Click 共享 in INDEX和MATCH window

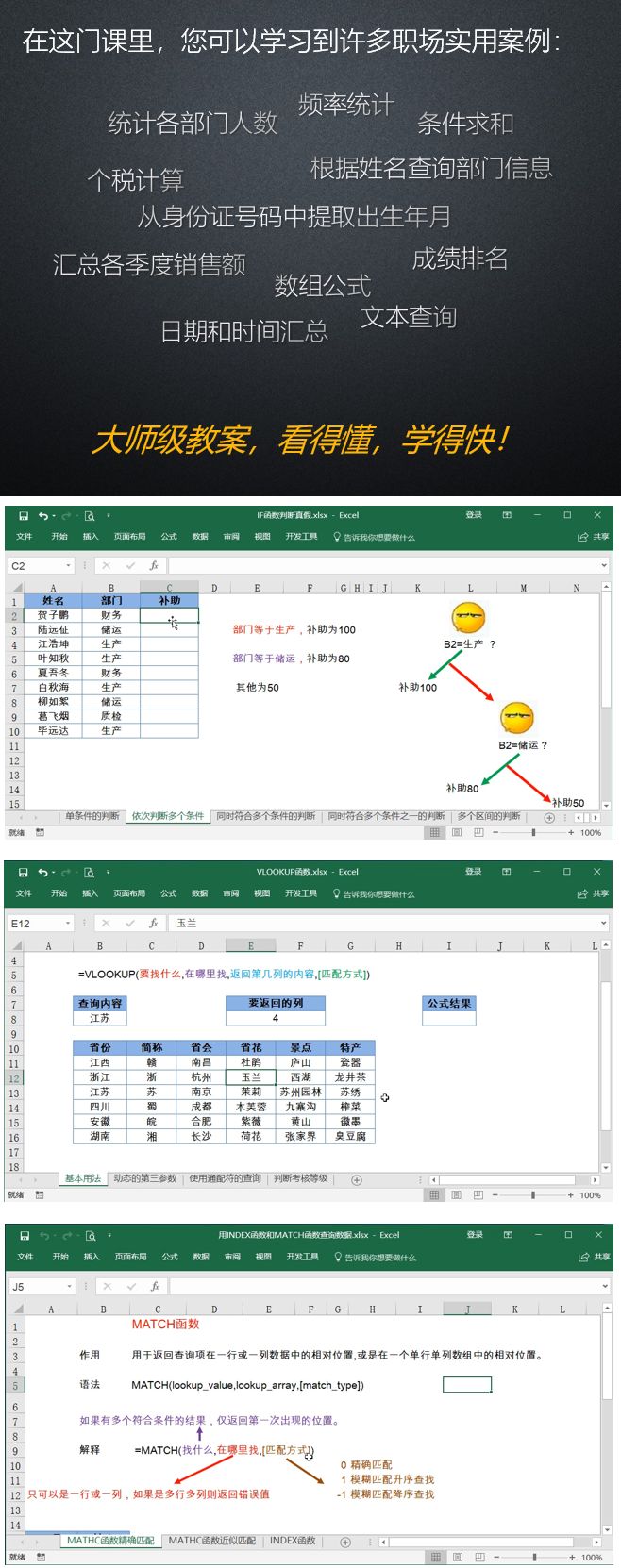pos(595,1256)
